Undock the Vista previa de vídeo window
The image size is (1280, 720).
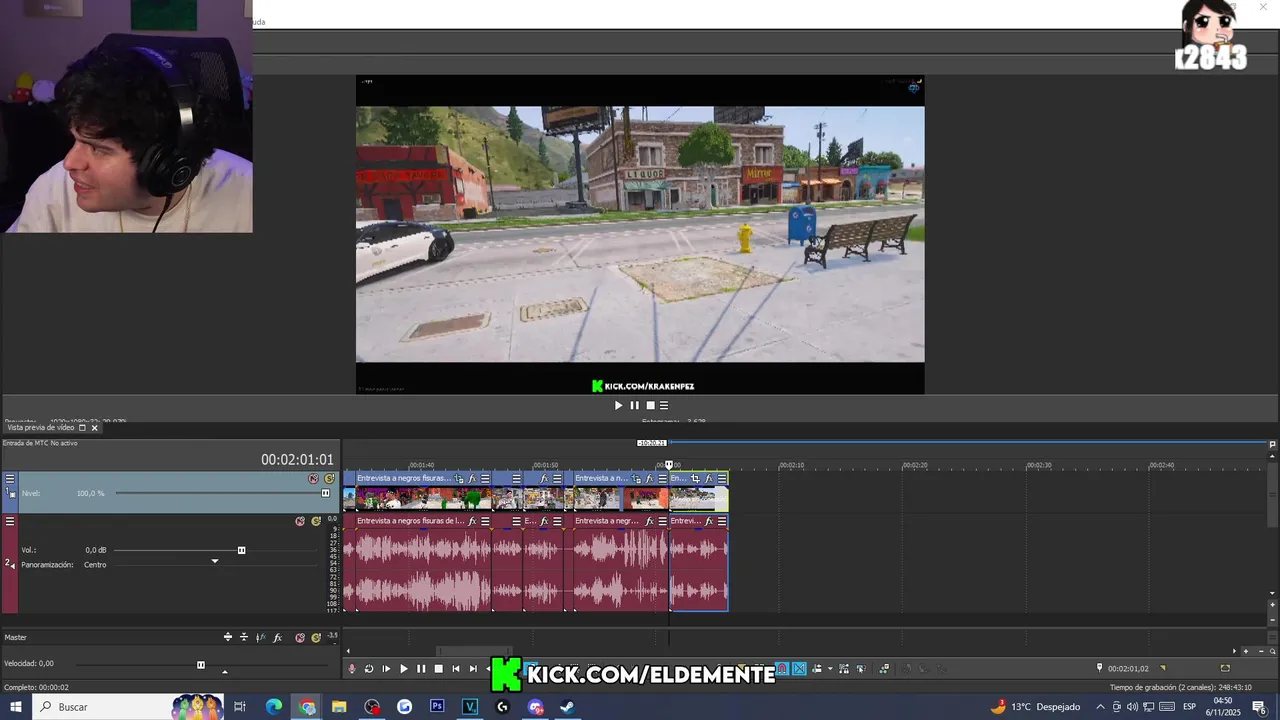point(82,428)
